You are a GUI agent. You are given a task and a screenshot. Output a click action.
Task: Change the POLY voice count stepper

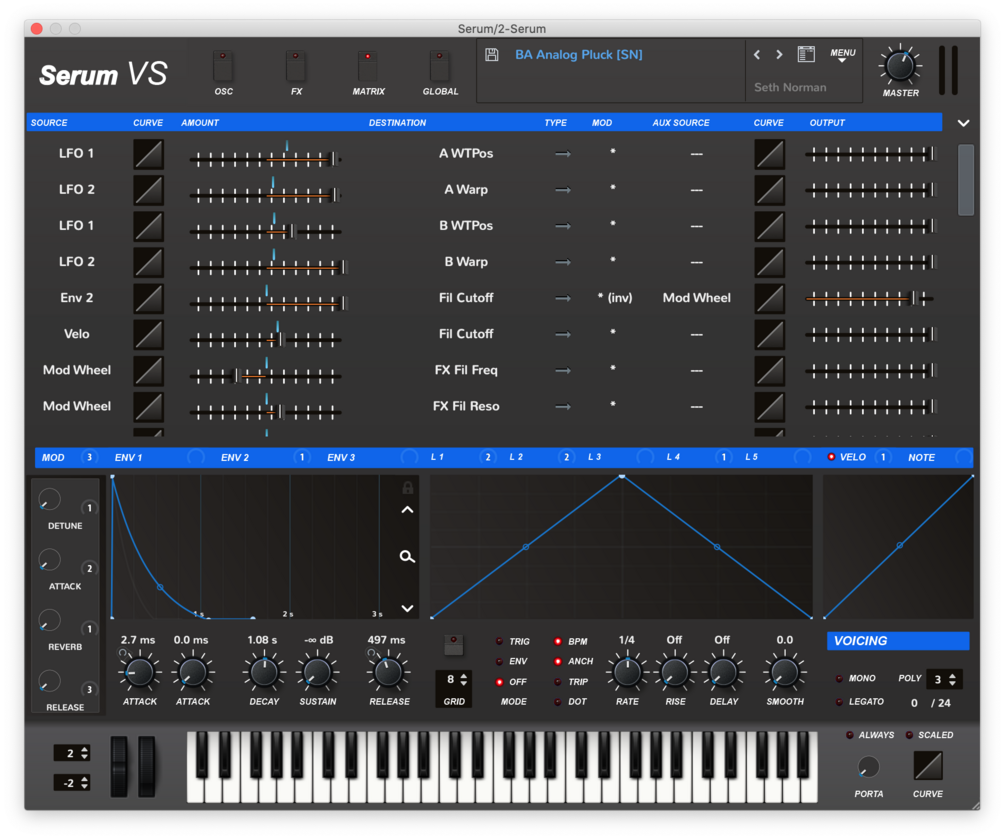952,679
